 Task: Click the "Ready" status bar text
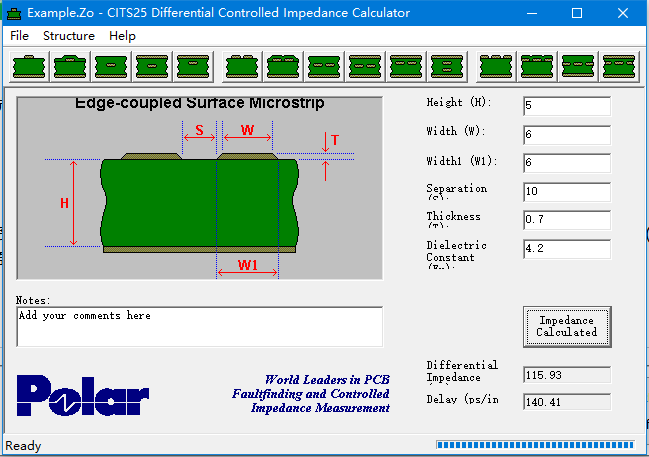click(x=23, y=446)
